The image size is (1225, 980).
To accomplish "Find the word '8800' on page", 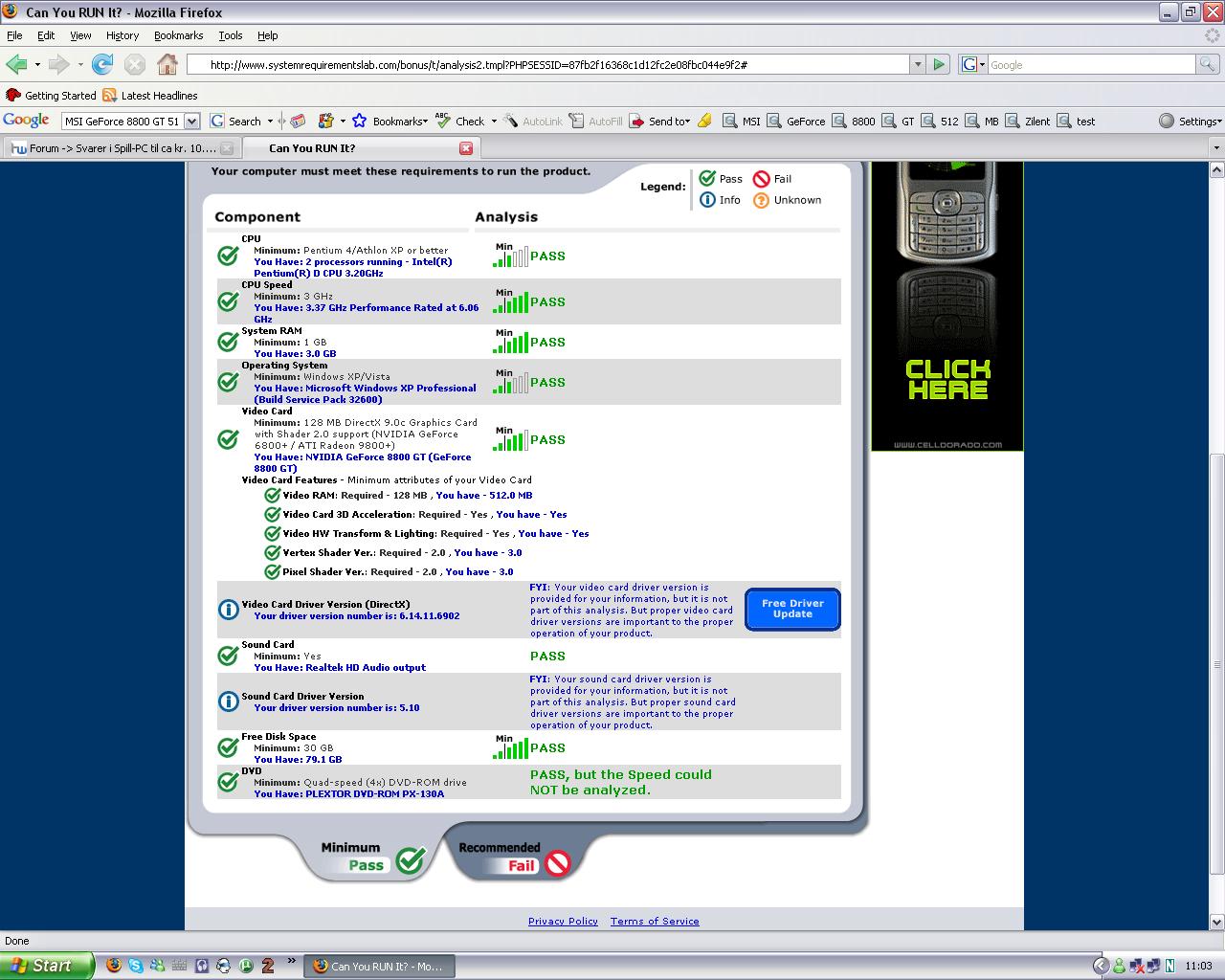I will [x=854, y=122].
